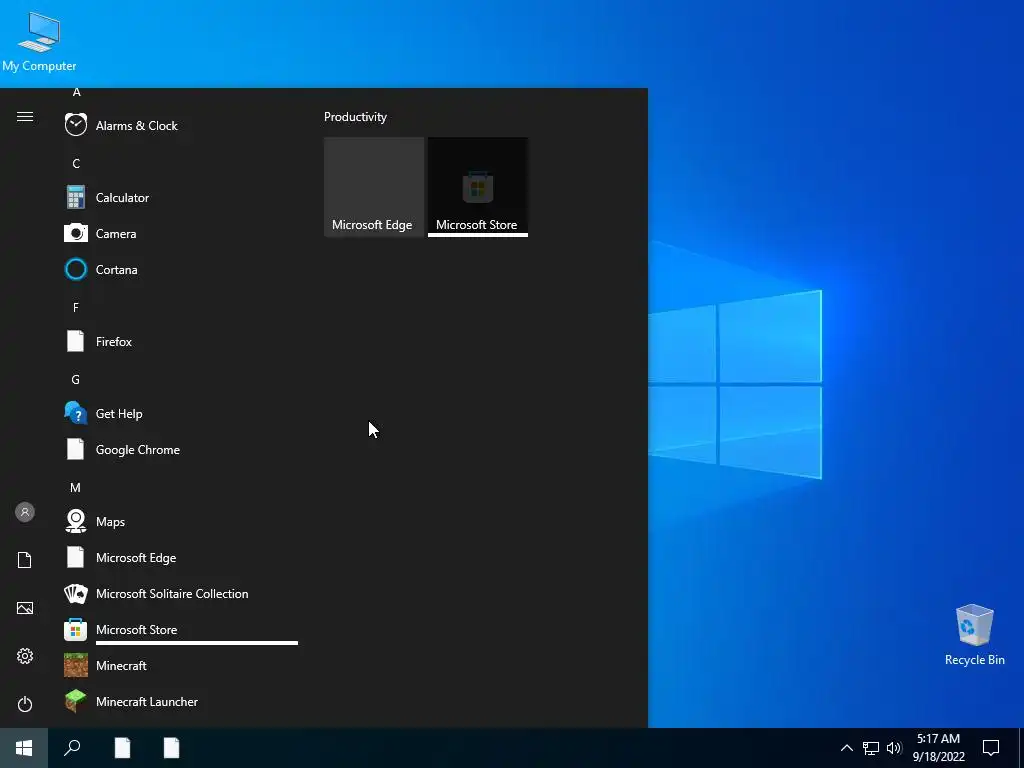The width and height of the screenshot is (1024, 768).
Task: Click the letter F section header
Action: (x=76, y=307)
